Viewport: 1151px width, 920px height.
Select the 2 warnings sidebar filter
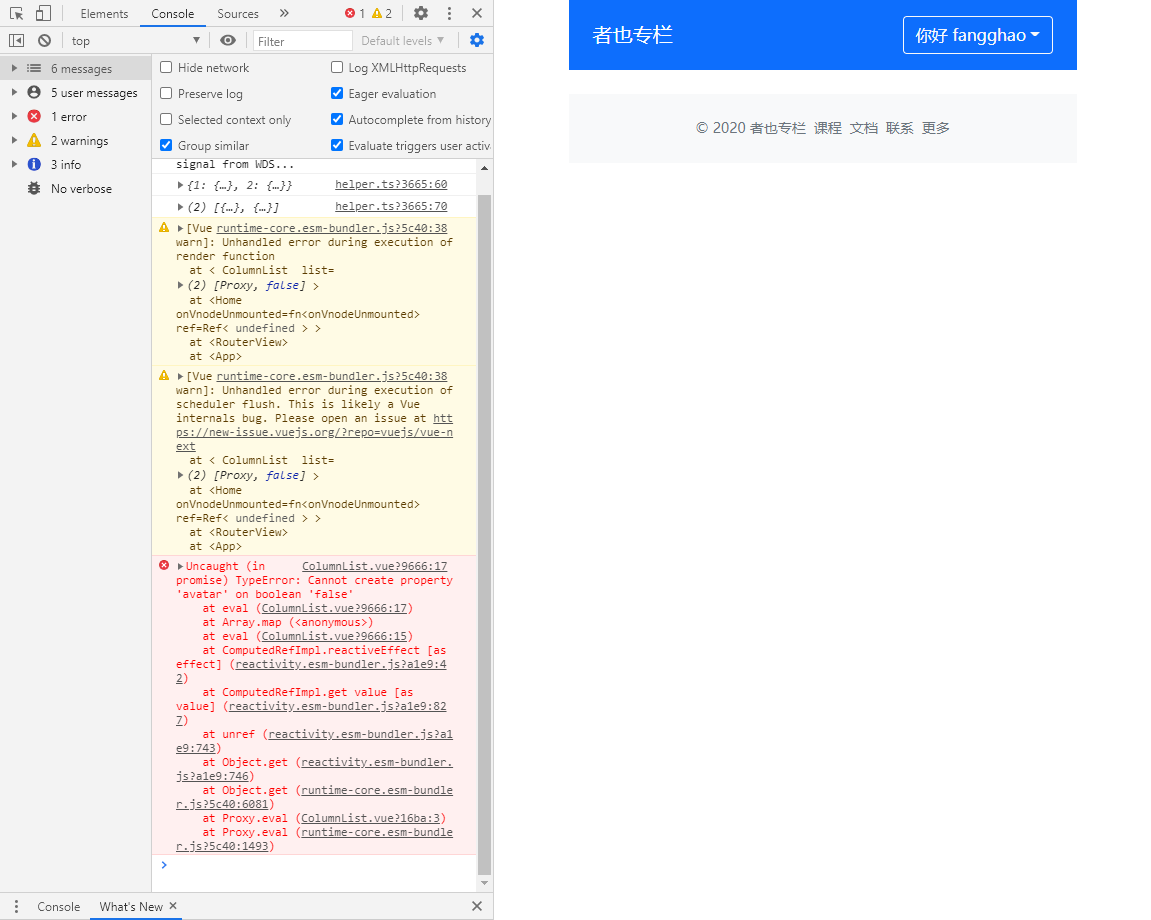(x=76, y=140)
